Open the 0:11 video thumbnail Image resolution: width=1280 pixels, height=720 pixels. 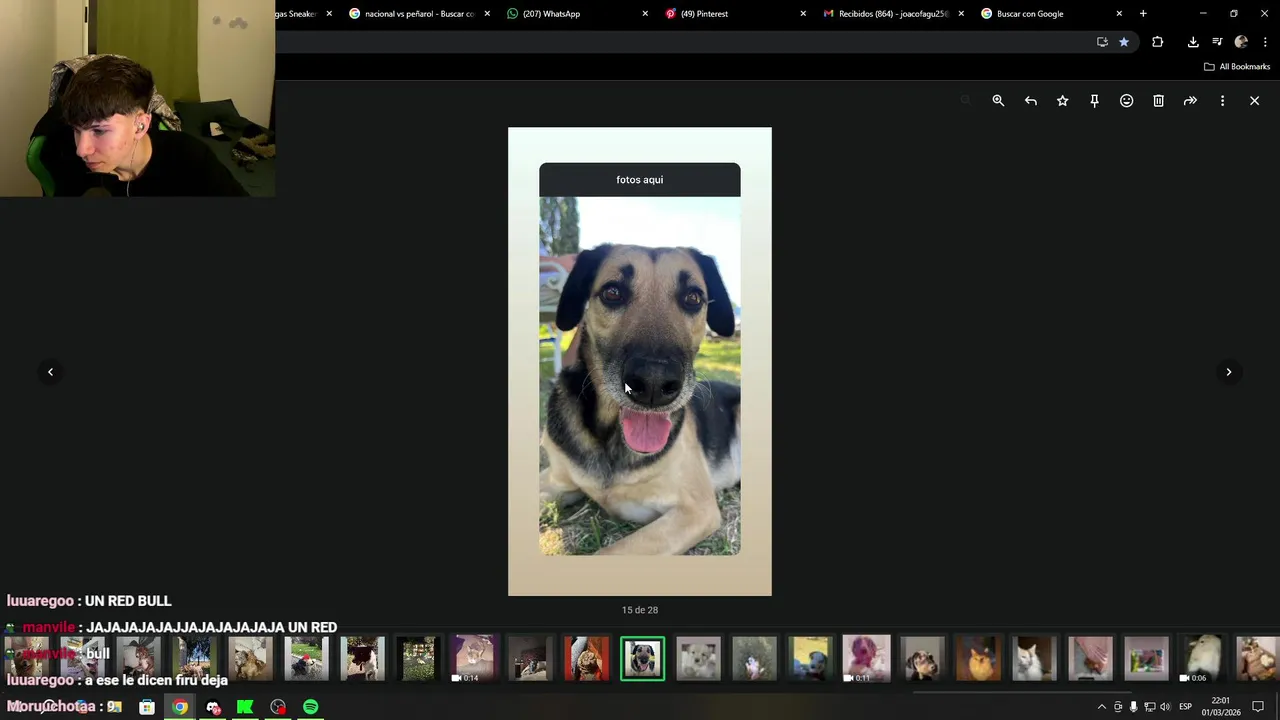tap(866, 659)
